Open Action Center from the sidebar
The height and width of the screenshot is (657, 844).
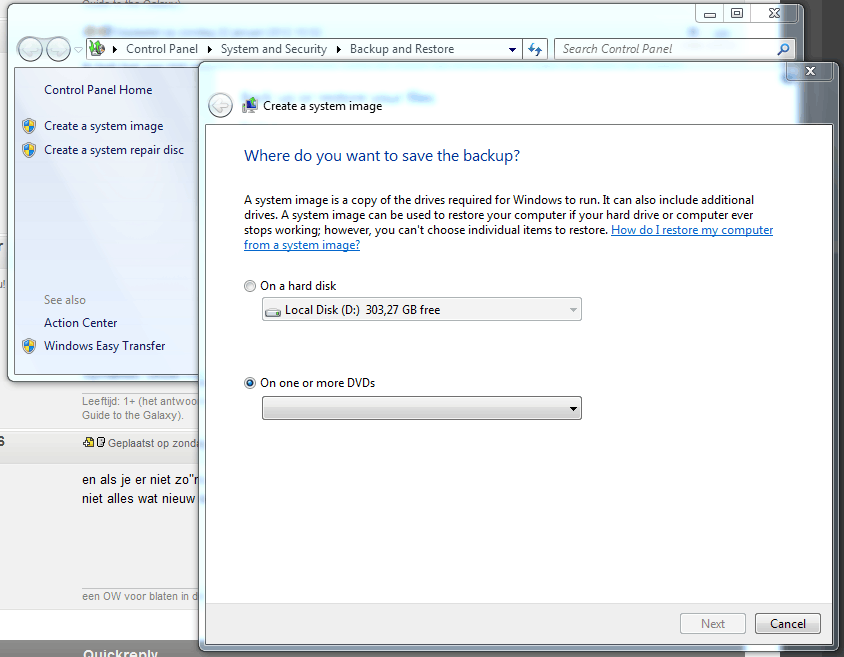[x=80, y=323]
